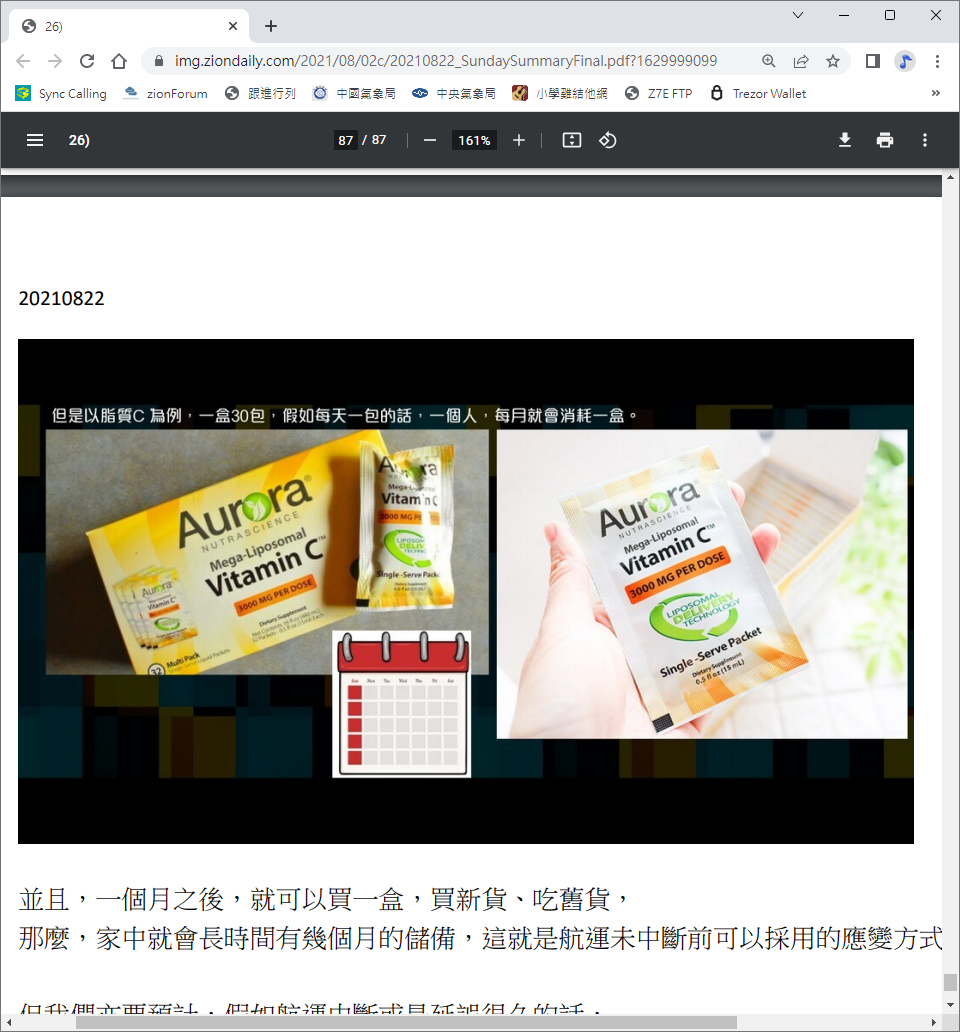Click the horizontal scrollbar right arrow
This screenshot has height=1032, width=960.
934,1023
